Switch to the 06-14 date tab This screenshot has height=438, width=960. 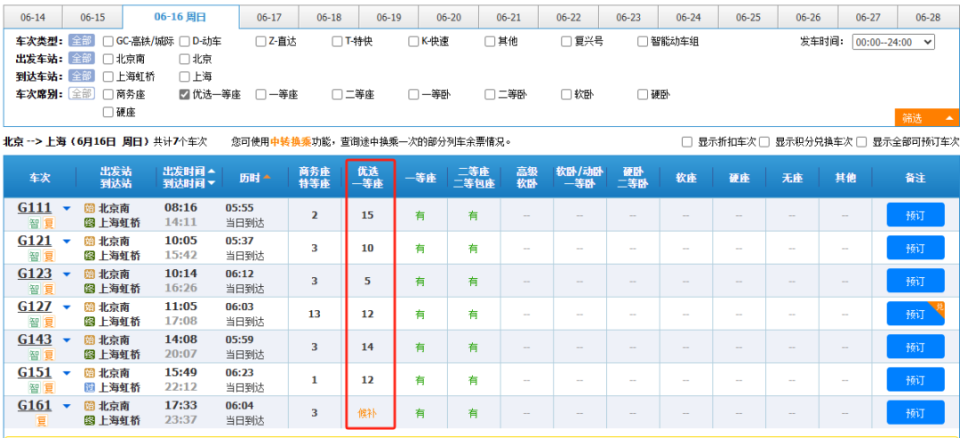click(x=32, y=17)
